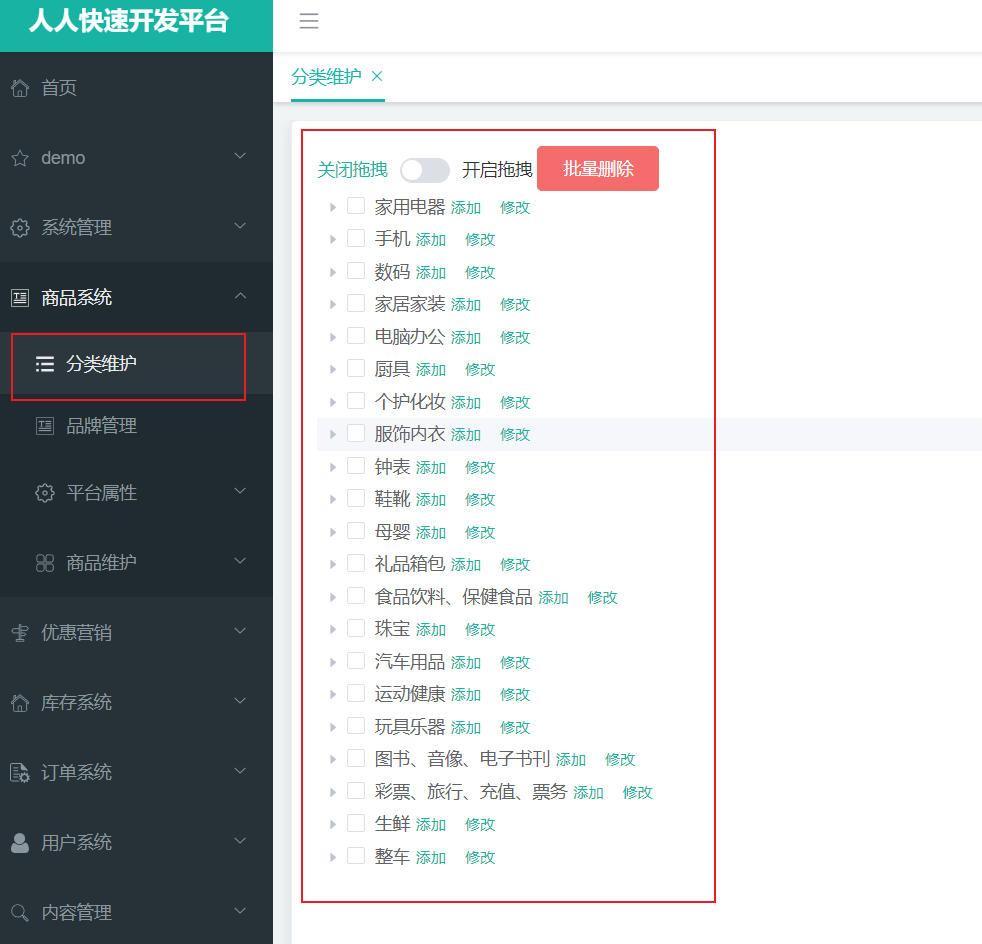Expand the 礼品箱包 tree node arrow
This screenshot has width=982, height=944.
coord(333,564)
